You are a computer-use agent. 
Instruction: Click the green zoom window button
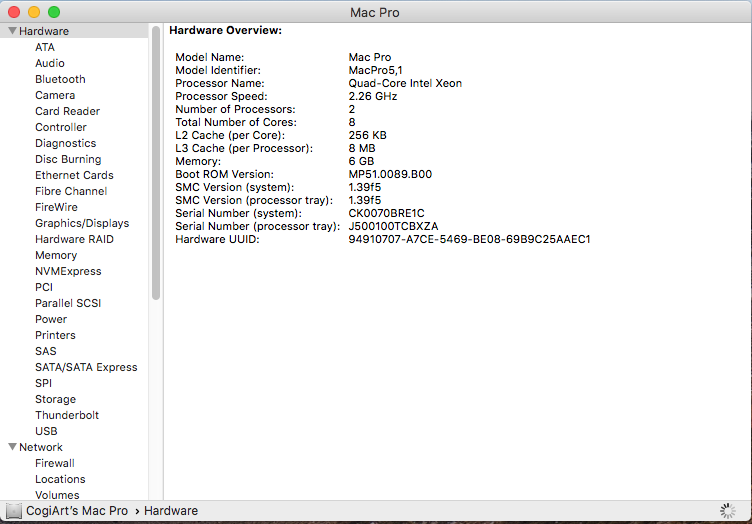pos(54,12)
